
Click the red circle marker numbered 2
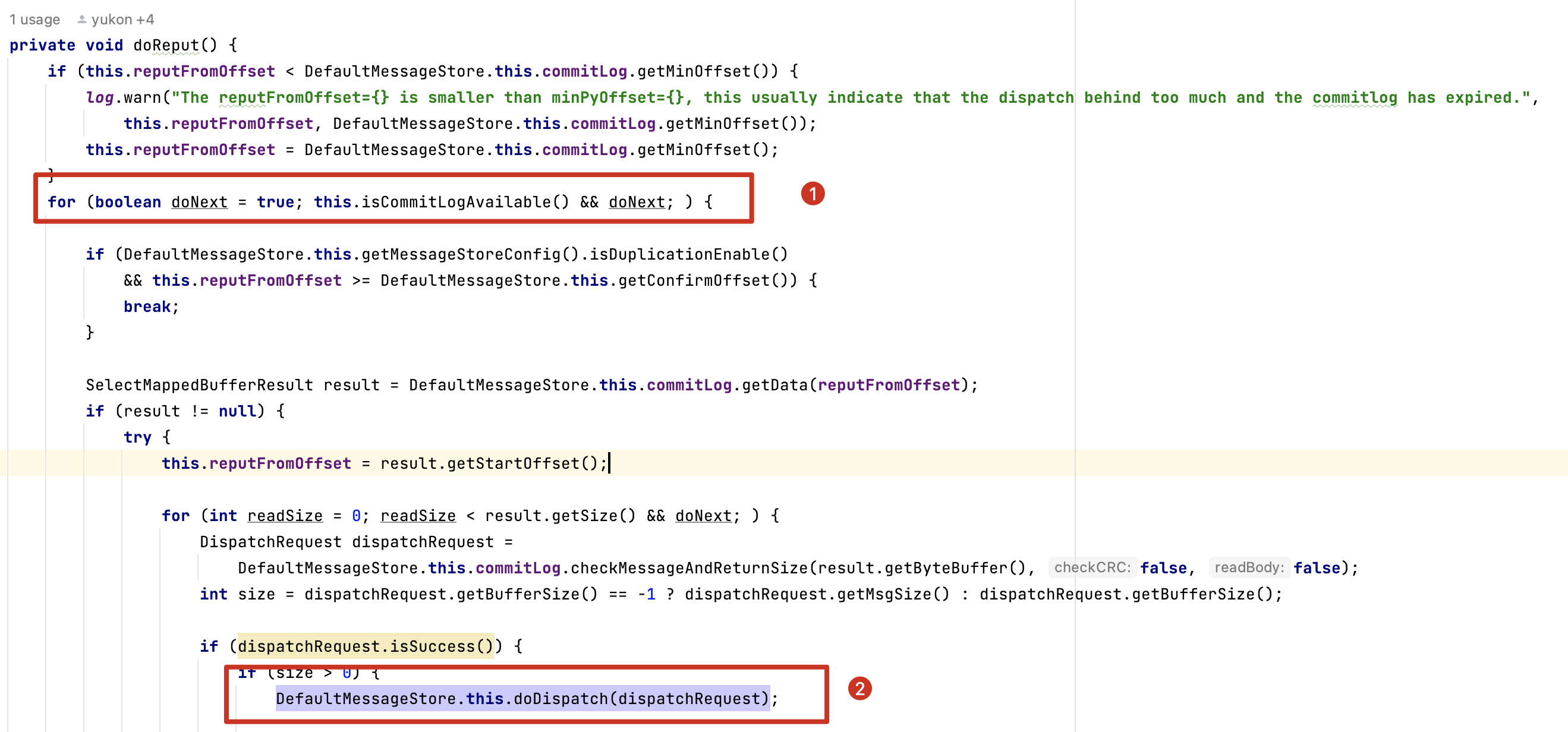pyautogui.click(x=859, y=688)
